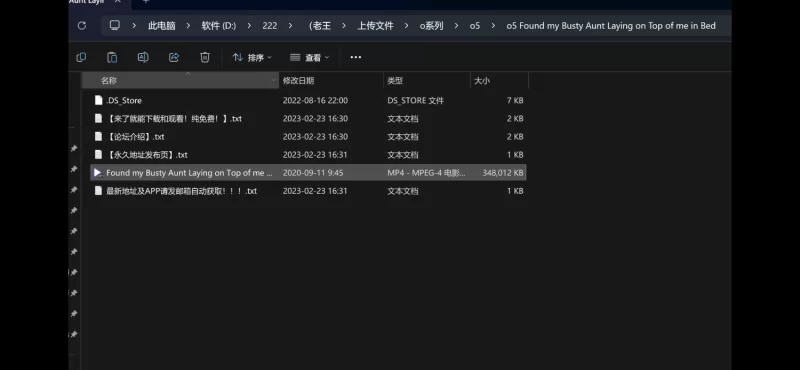Viewport: 800px width, 370px height.
Task: Click the date 2023-02-23 16:31 of 【永久地址发布页】.txt
Action: pyautogui.click(x=315, y=155)
